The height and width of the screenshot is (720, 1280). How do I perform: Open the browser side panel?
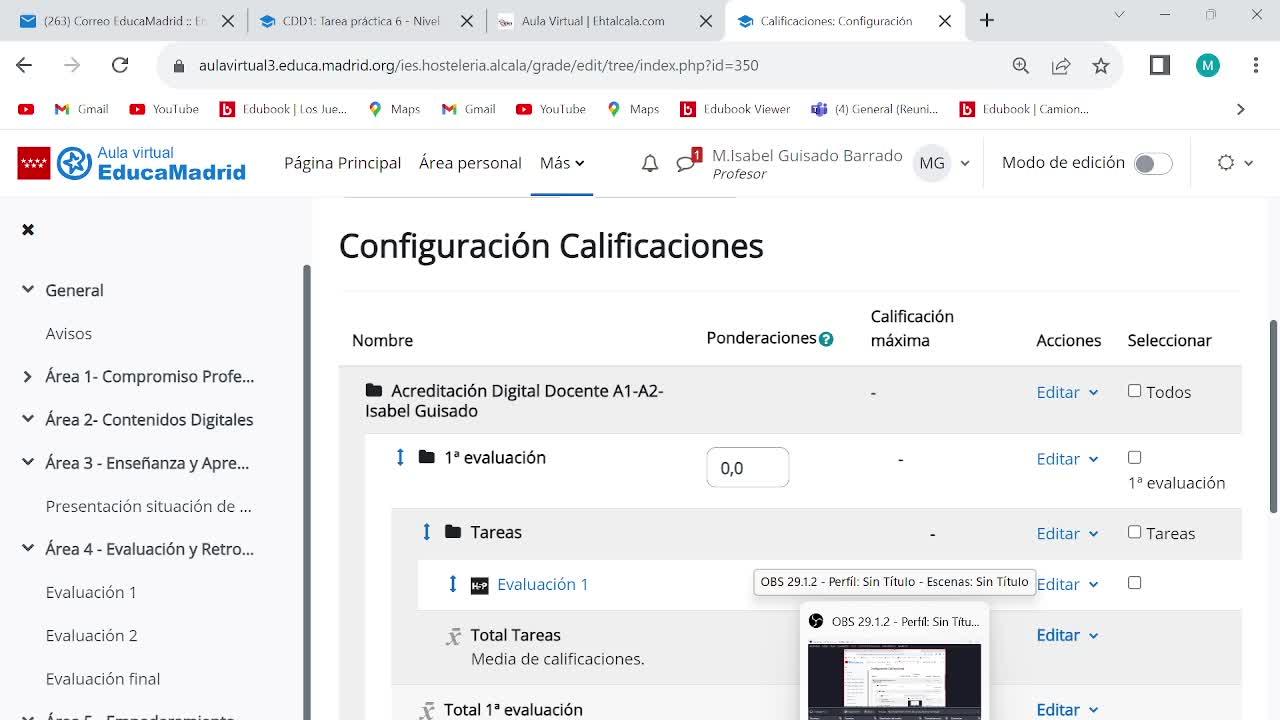click(x=1160, y=65)
